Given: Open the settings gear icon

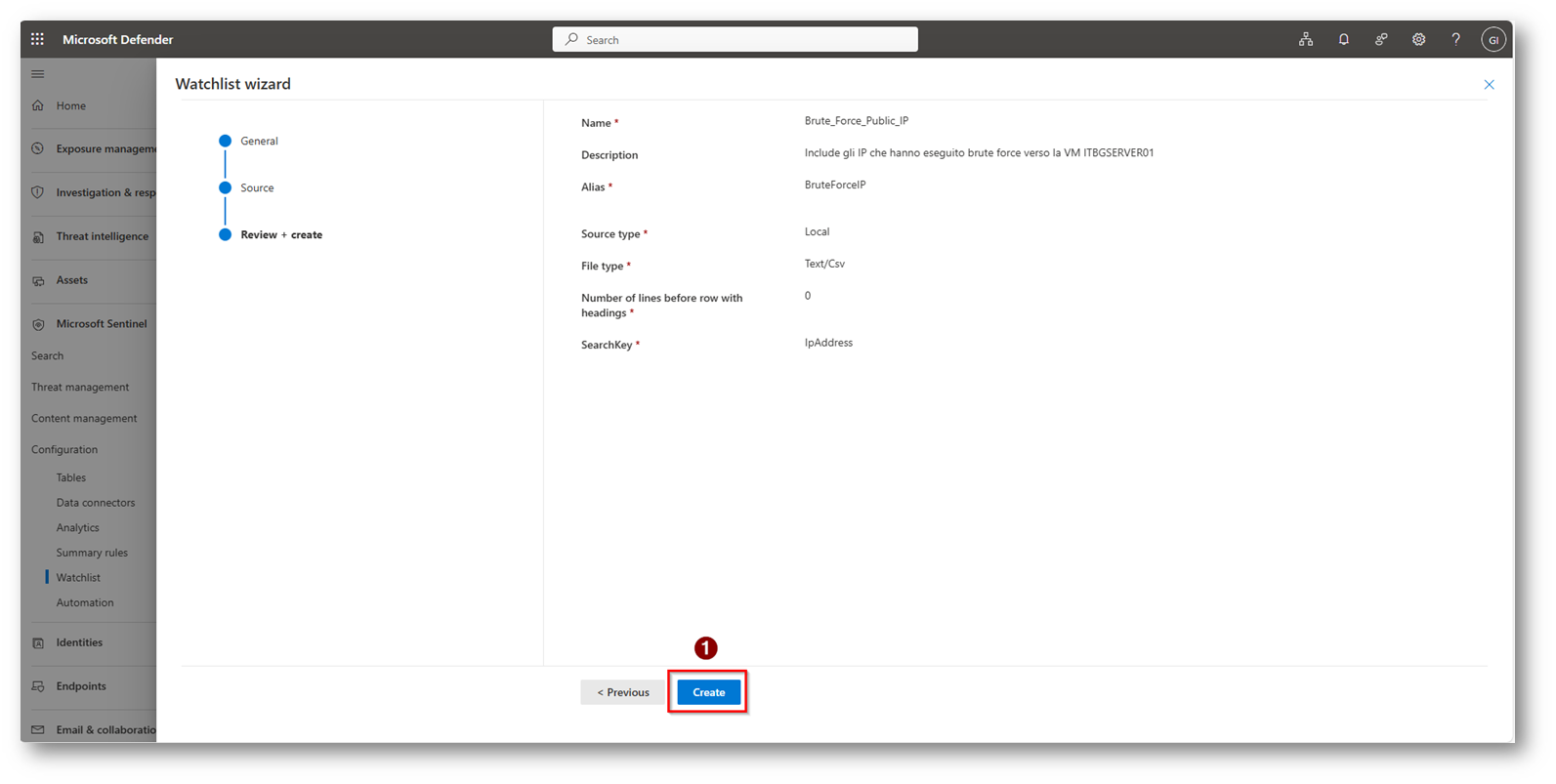Looking at the screenshot, I should point(1418,39).
